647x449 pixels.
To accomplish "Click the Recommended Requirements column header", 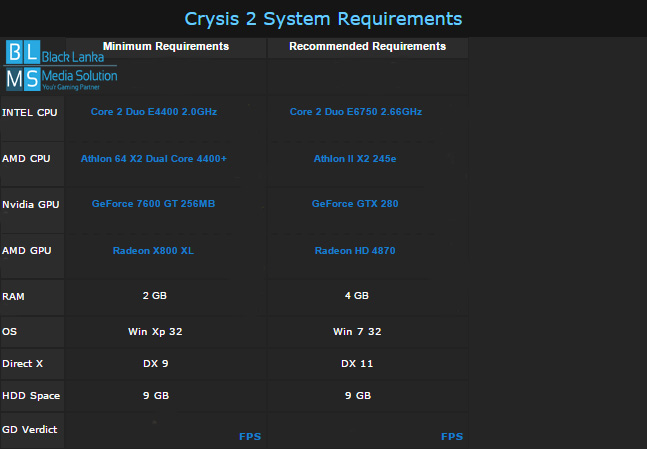I will 368,46.
